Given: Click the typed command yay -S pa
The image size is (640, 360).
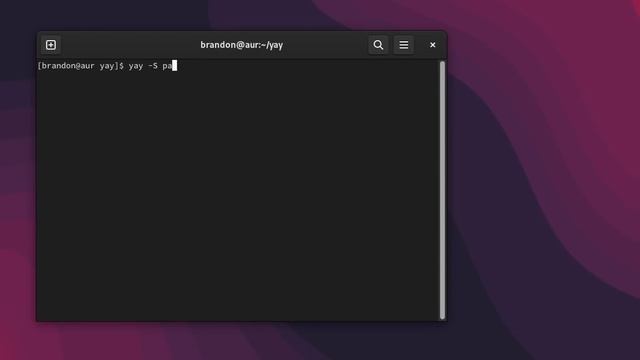Looking at the screenshot, I should (x=150, y=66).
